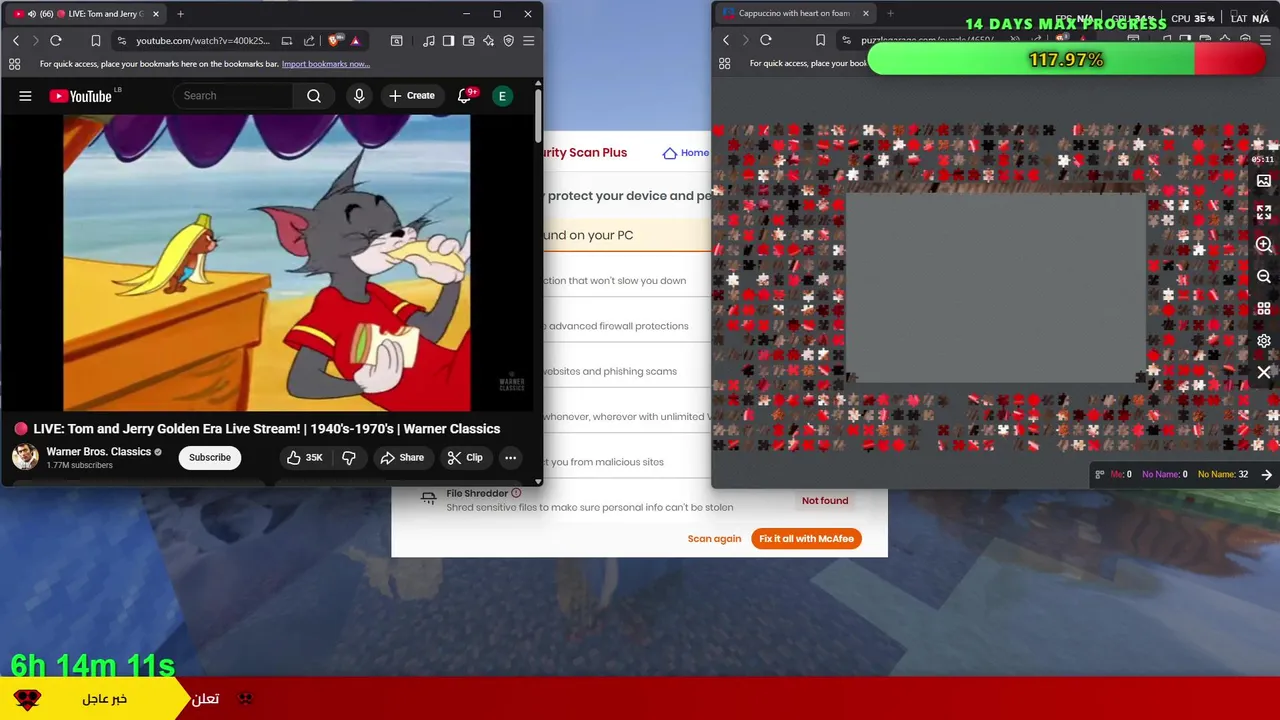1280x720 pixels.
Task: Subscribe to Warner Bros. Classics
Action: tap(210, 458)
